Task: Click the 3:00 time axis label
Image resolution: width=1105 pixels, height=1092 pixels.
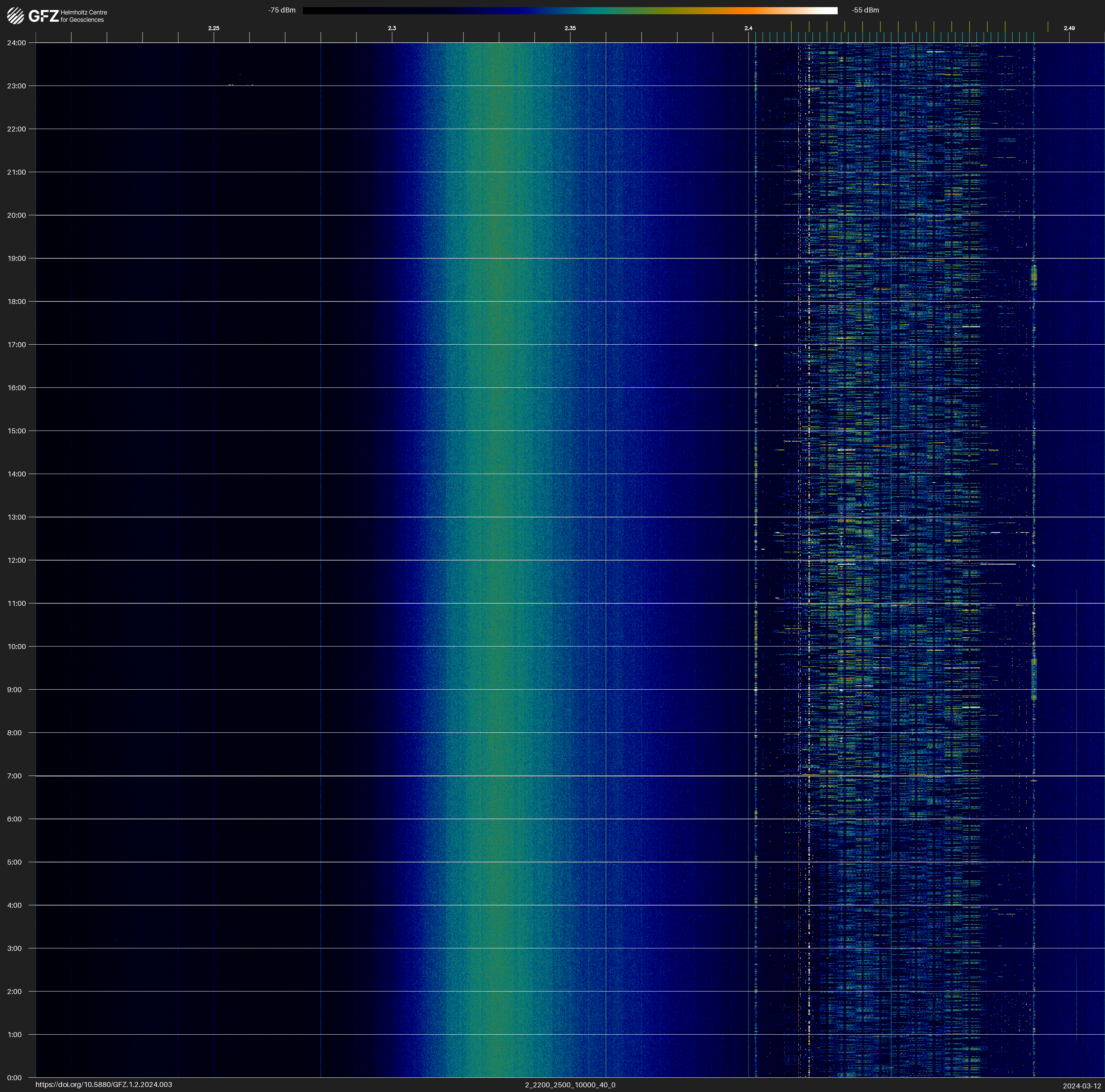Action: [x=14, y=948]
